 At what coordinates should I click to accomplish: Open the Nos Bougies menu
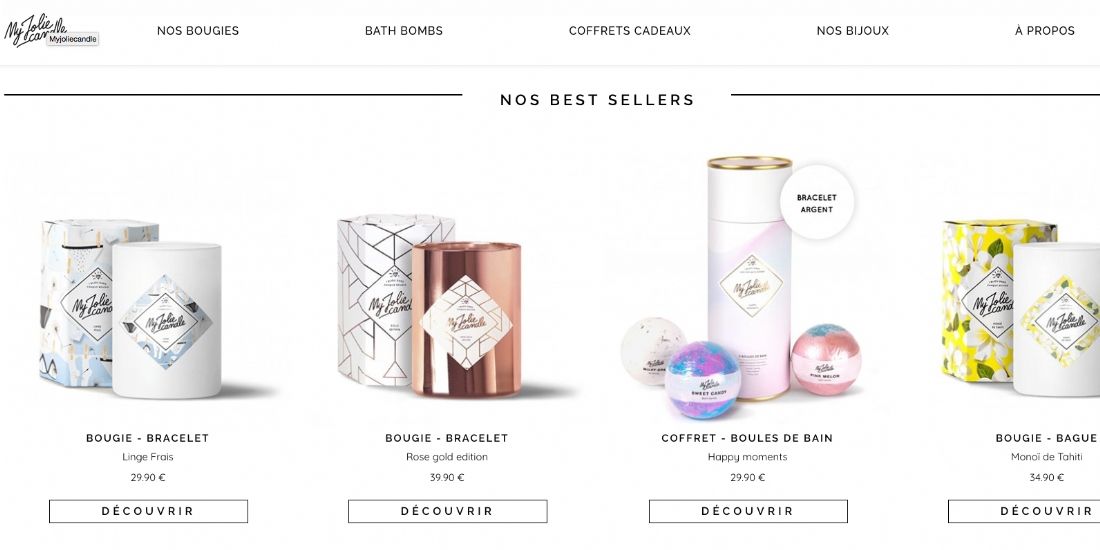[198, 31]
